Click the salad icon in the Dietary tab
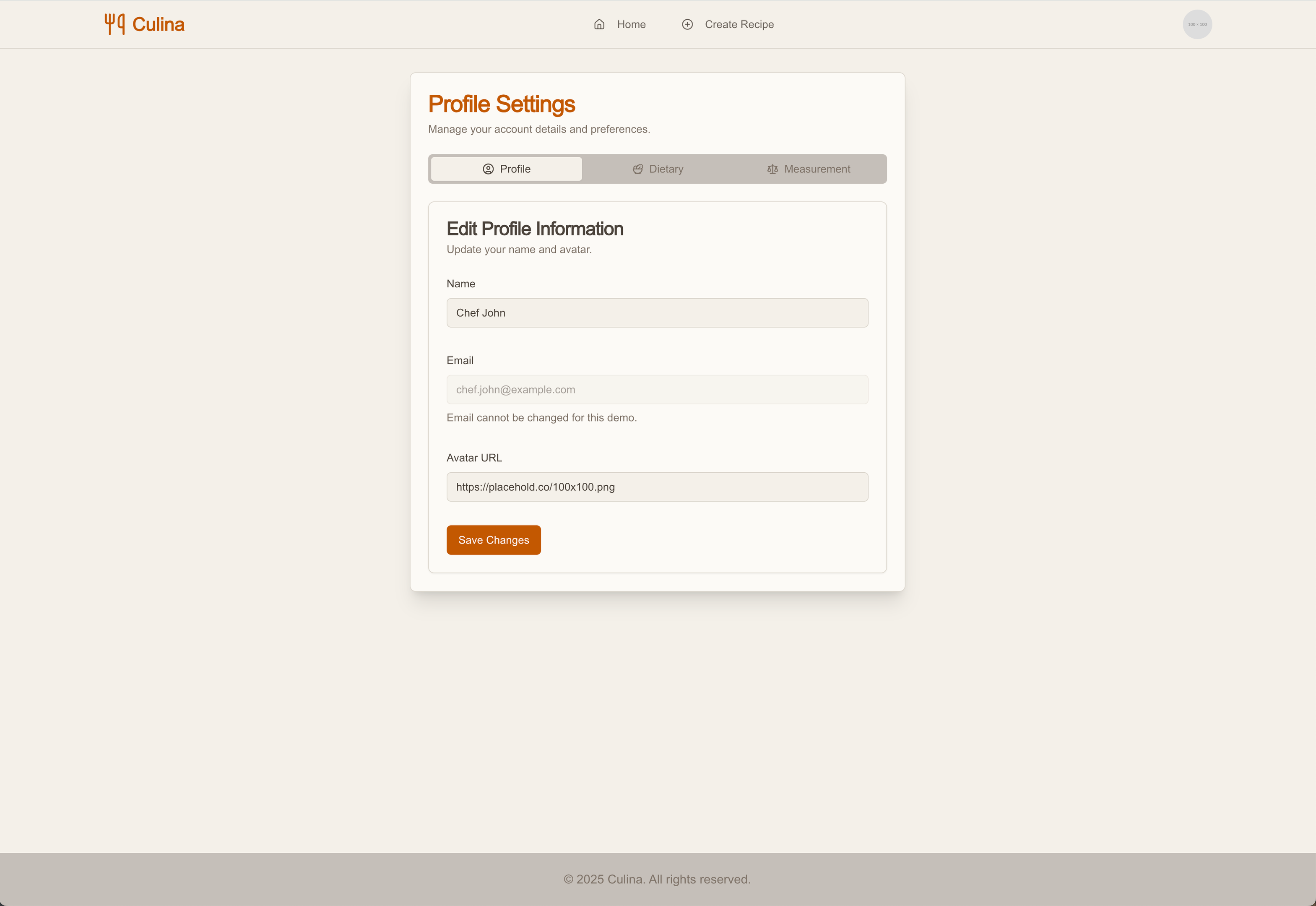Image resolution: width=1316 pixels, height=906 pixels. point(638,169)
